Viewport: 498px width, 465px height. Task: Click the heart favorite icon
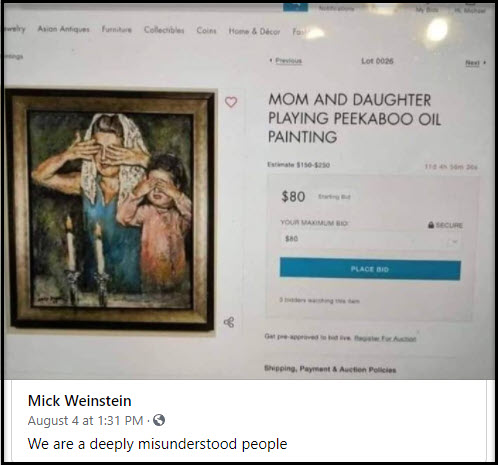coord(231,102)
